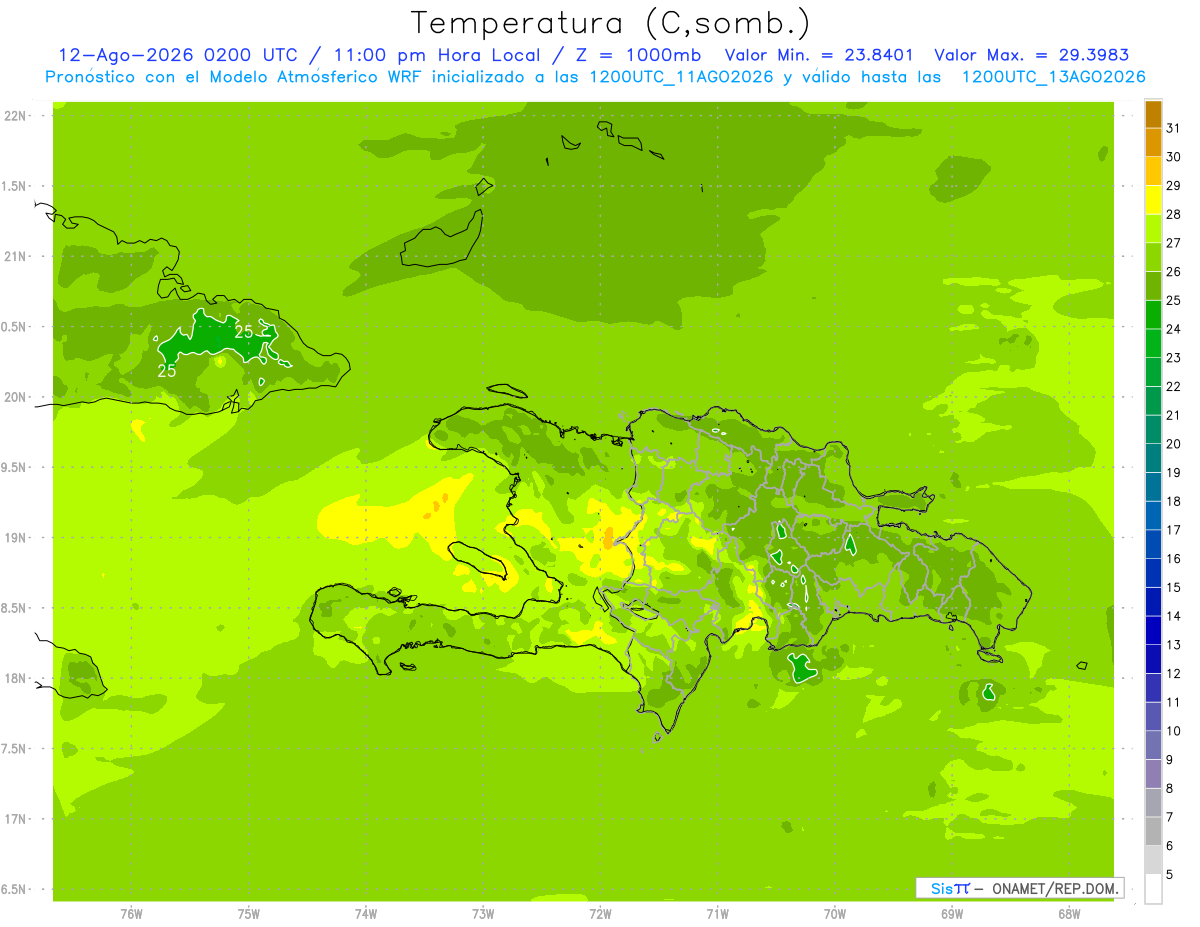
Task: Click Île de la Gonâve island outline
Action: click(478, 560)
